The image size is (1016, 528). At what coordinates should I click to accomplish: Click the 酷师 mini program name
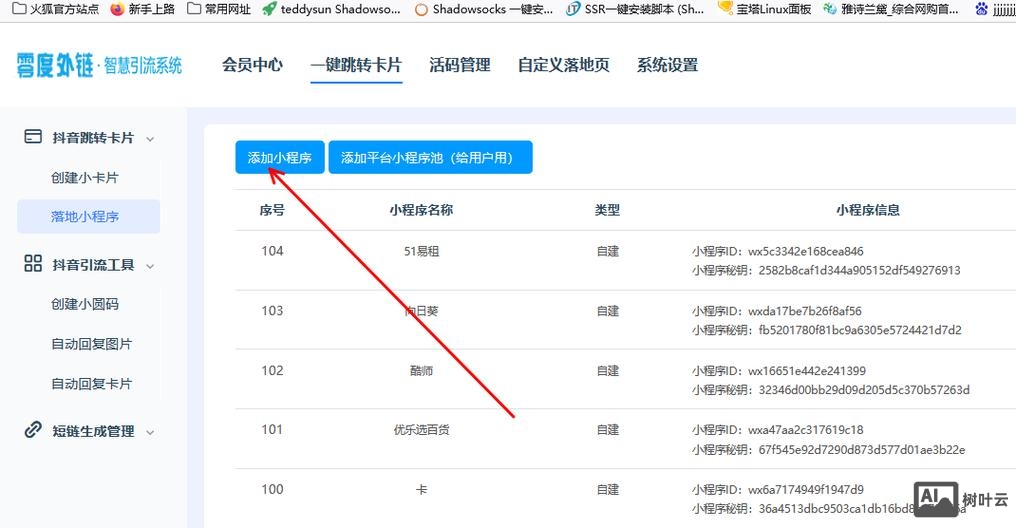(x=421, y=371)
